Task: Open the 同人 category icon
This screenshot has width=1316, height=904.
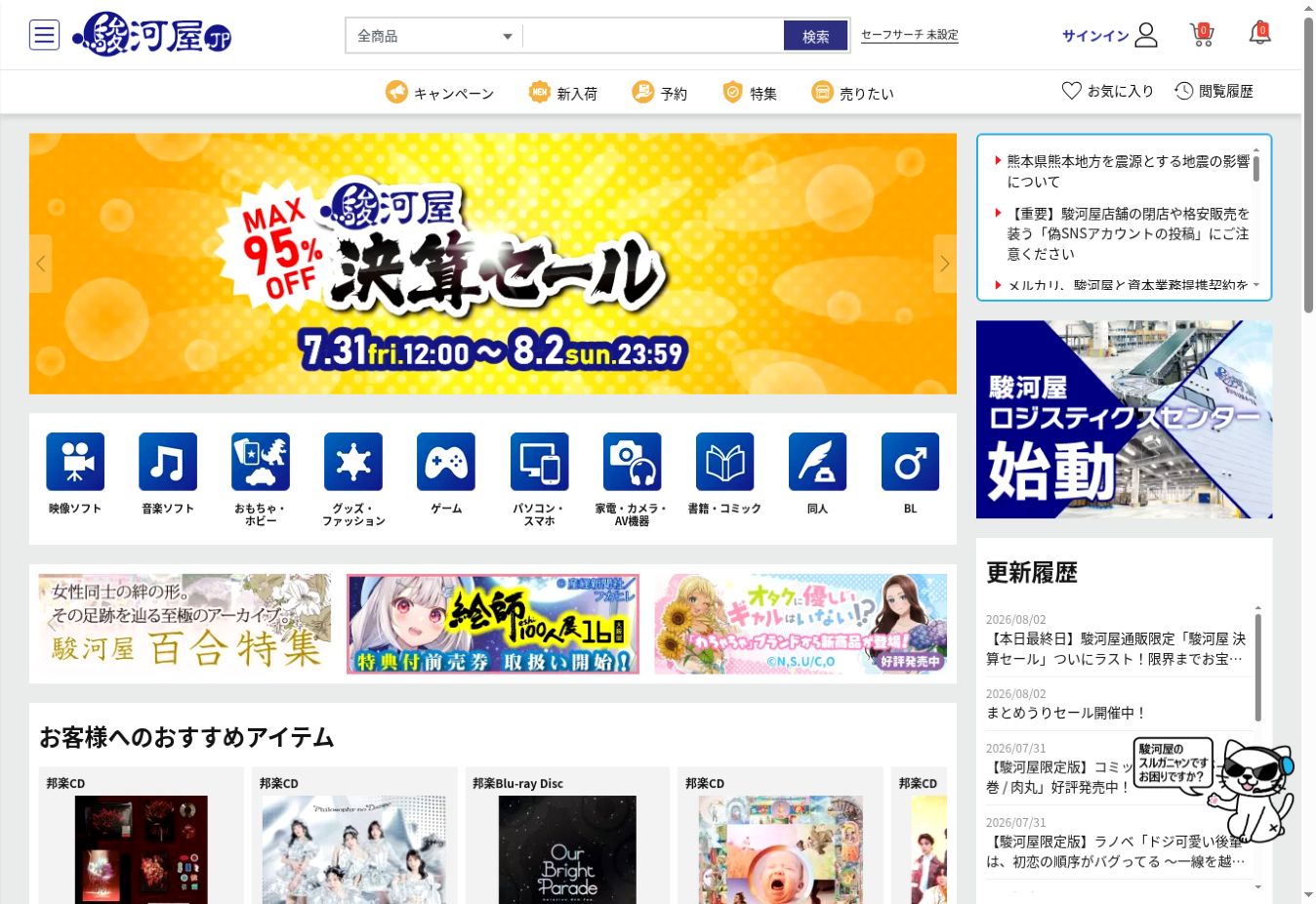Action: (817, 462)
